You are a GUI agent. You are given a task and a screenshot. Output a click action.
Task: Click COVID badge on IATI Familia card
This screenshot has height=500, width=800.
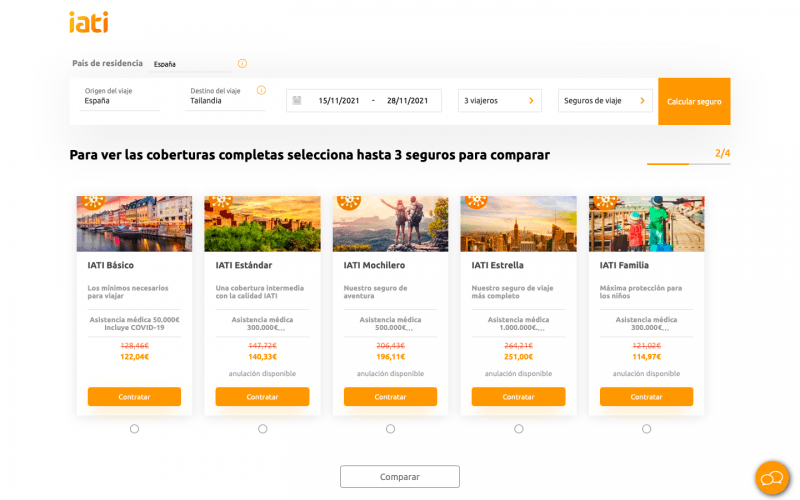pos(605,203)
